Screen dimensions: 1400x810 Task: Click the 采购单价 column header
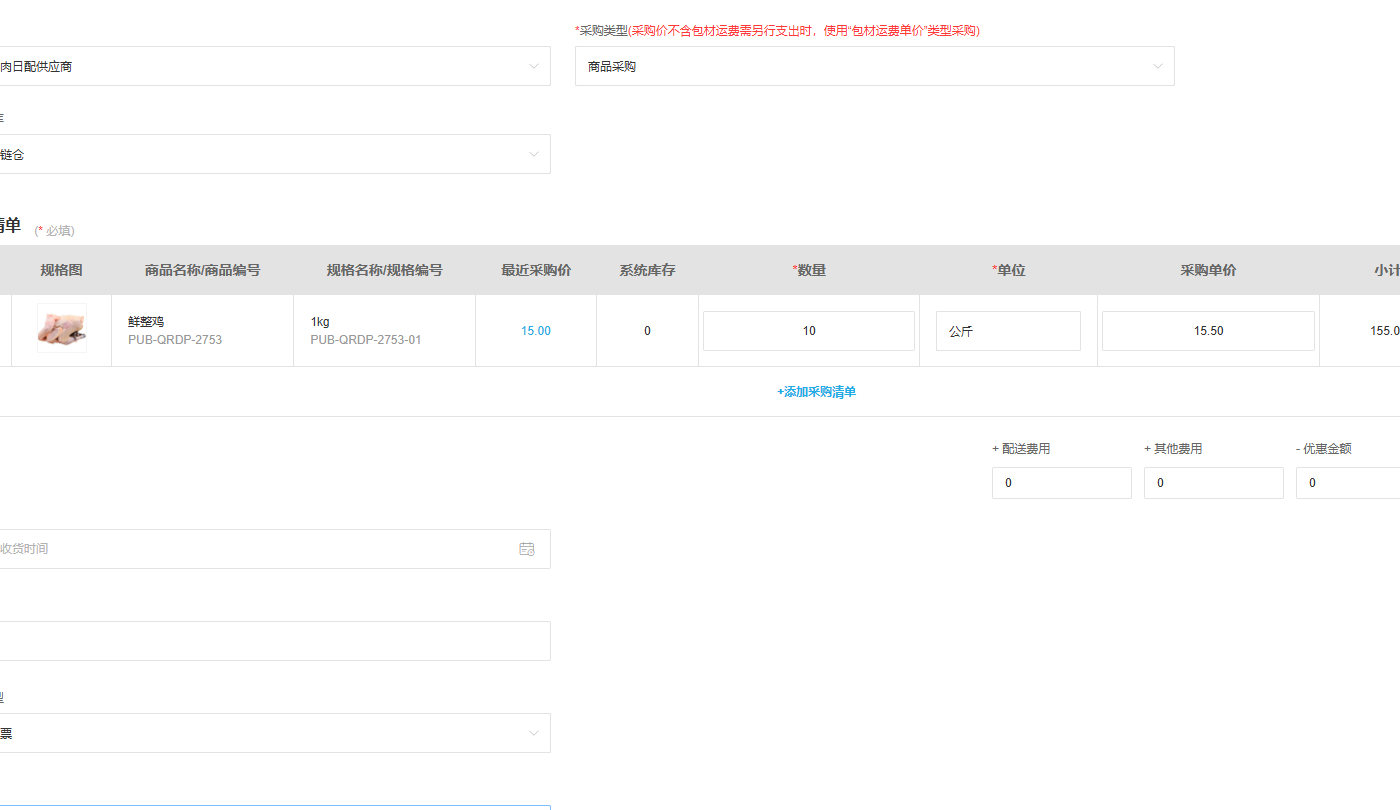point(1208,270)
